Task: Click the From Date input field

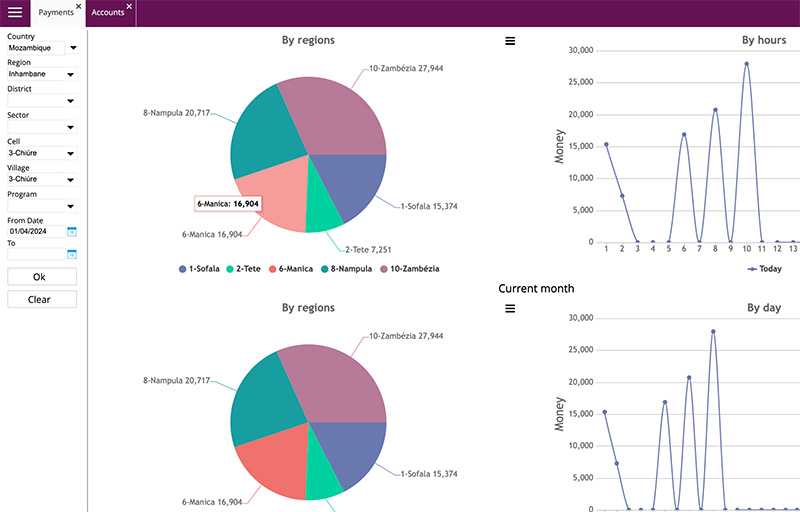Action: (x=36, y=232)
